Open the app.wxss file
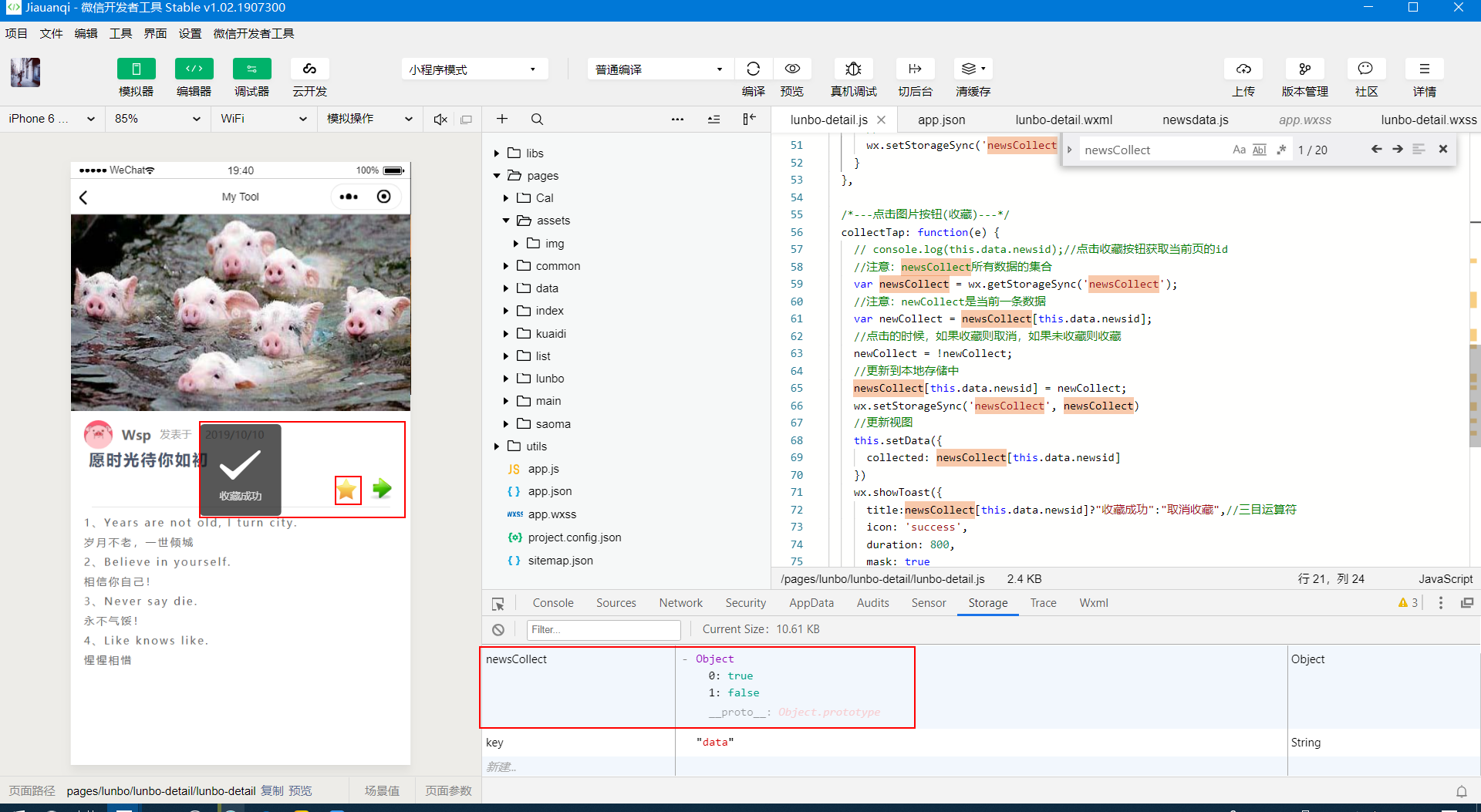Screen dimensions: 1481x812 point(552,514)
